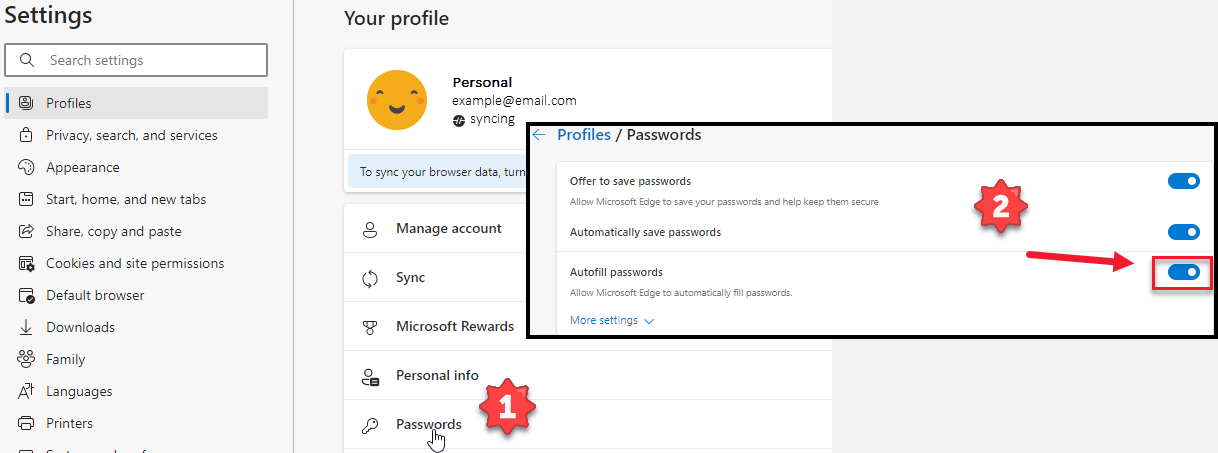Click the Languages icon in sidebar
This screenshot has height=453, width=1218.
pyautogui.click(x=26, y=391)
